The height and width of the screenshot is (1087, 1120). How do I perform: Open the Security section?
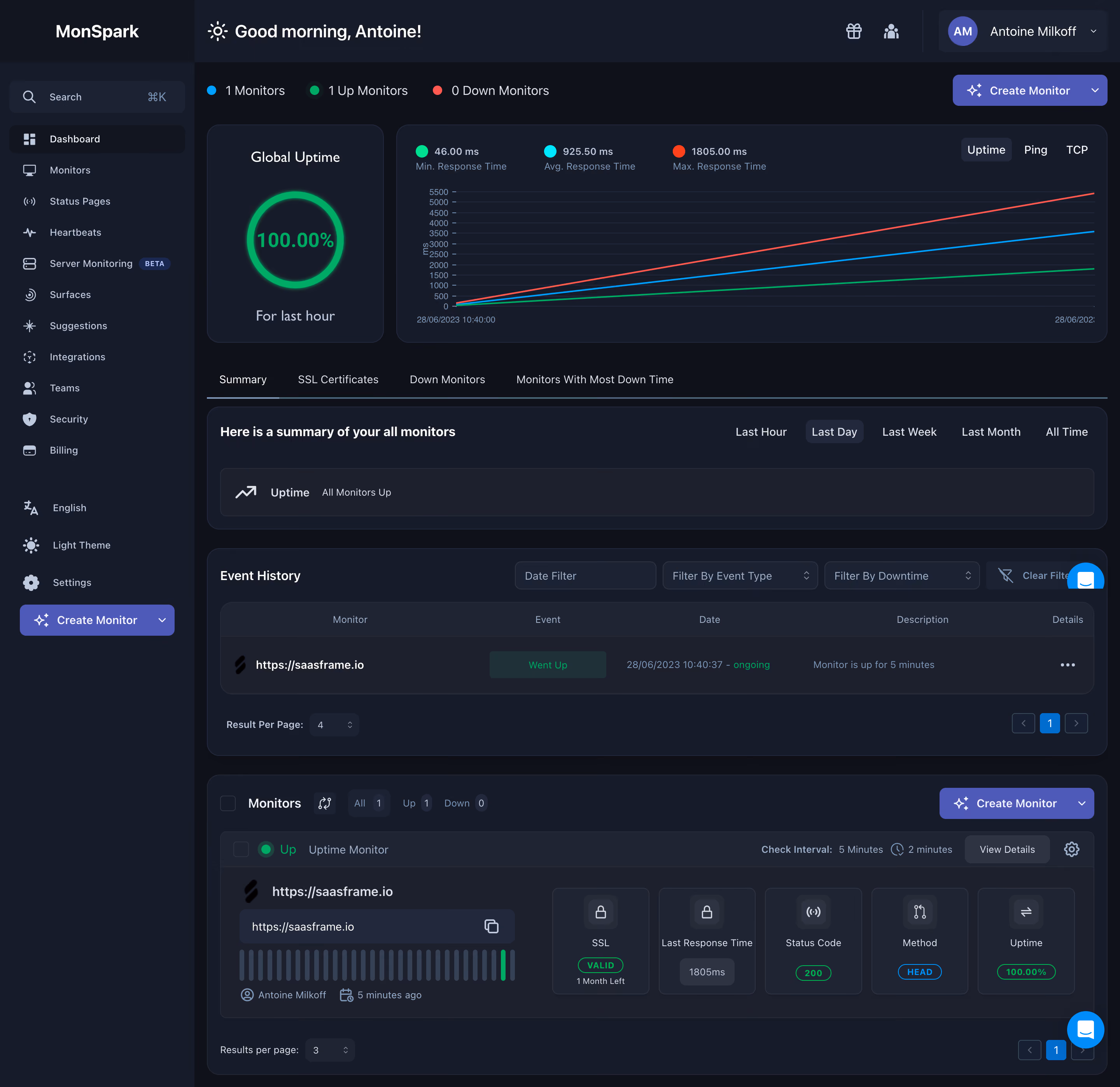[x=97, y=419]
